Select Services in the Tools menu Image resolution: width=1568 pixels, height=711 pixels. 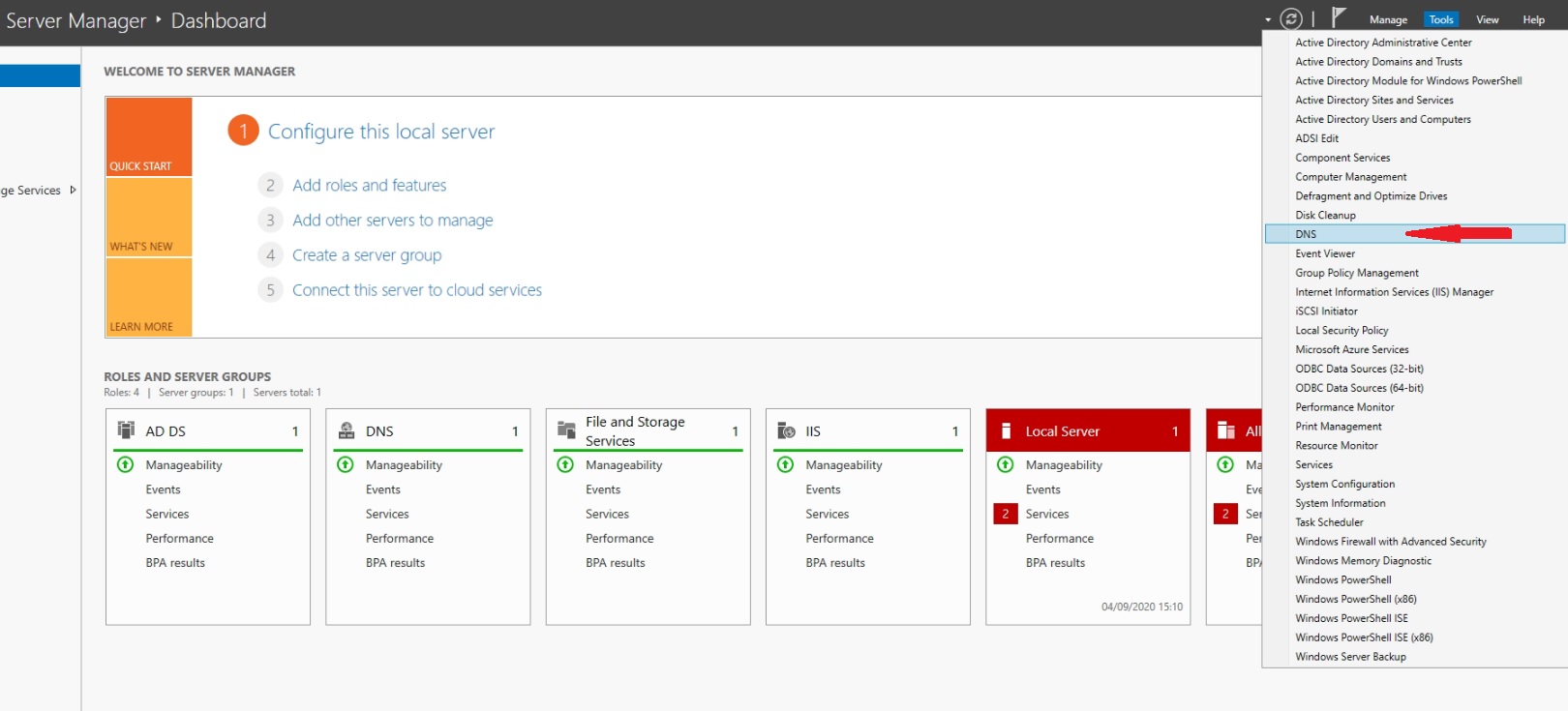[x=1313, y=464]
